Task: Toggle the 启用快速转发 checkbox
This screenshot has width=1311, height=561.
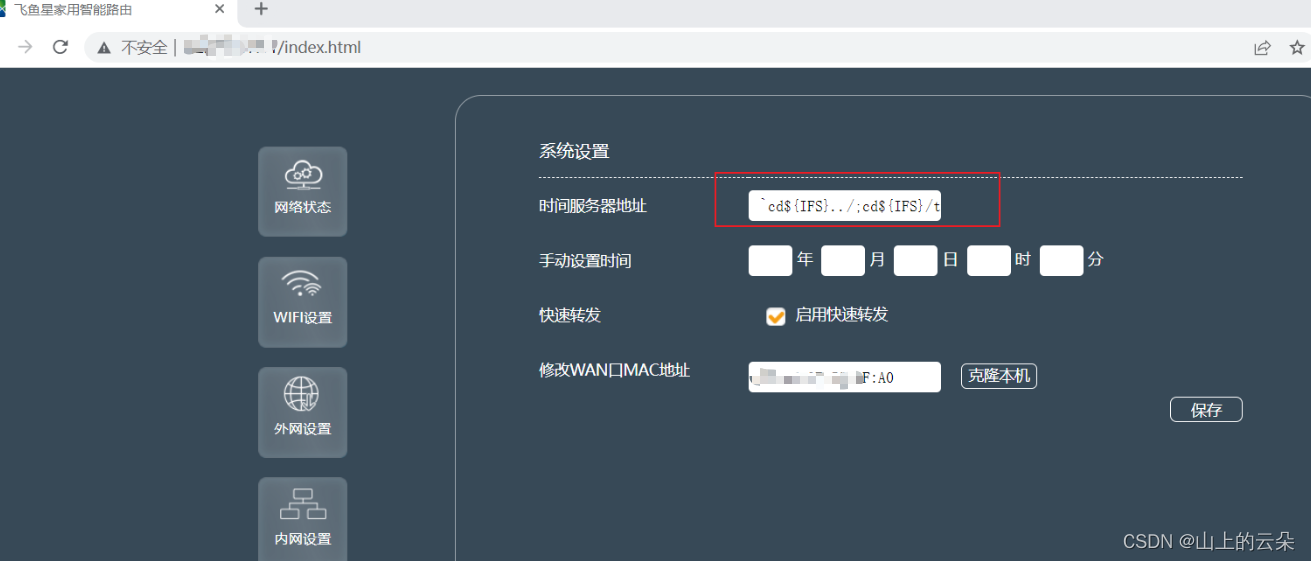Action: point(775,316)
